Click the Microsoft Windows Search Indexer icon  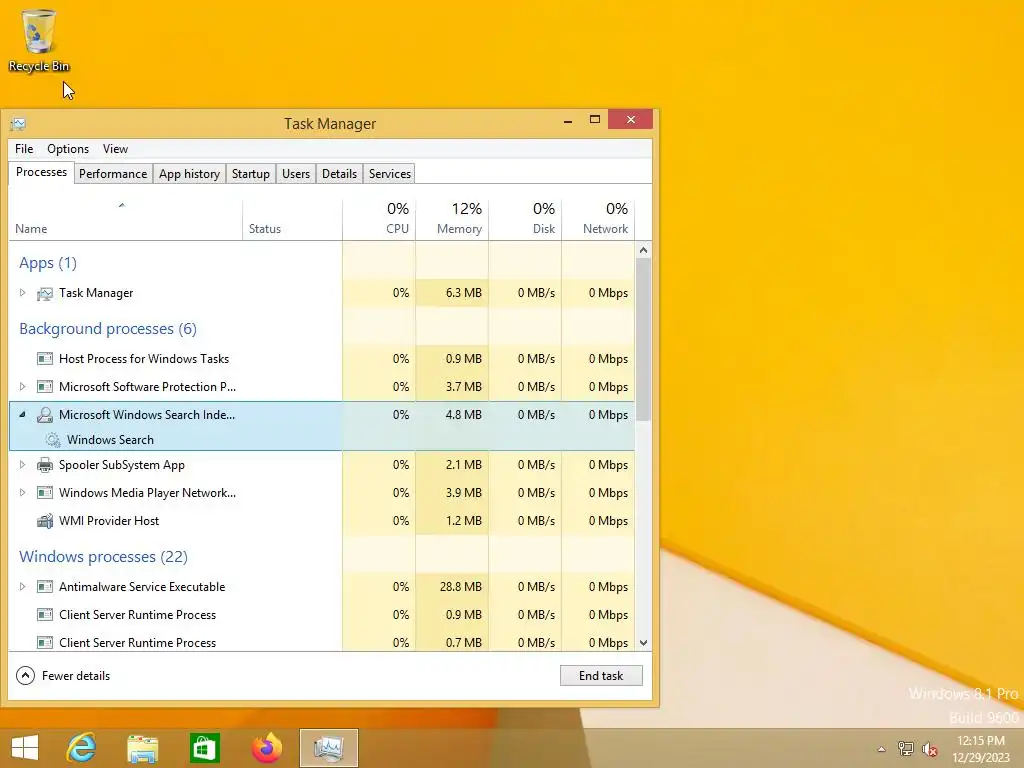point(44,415)
